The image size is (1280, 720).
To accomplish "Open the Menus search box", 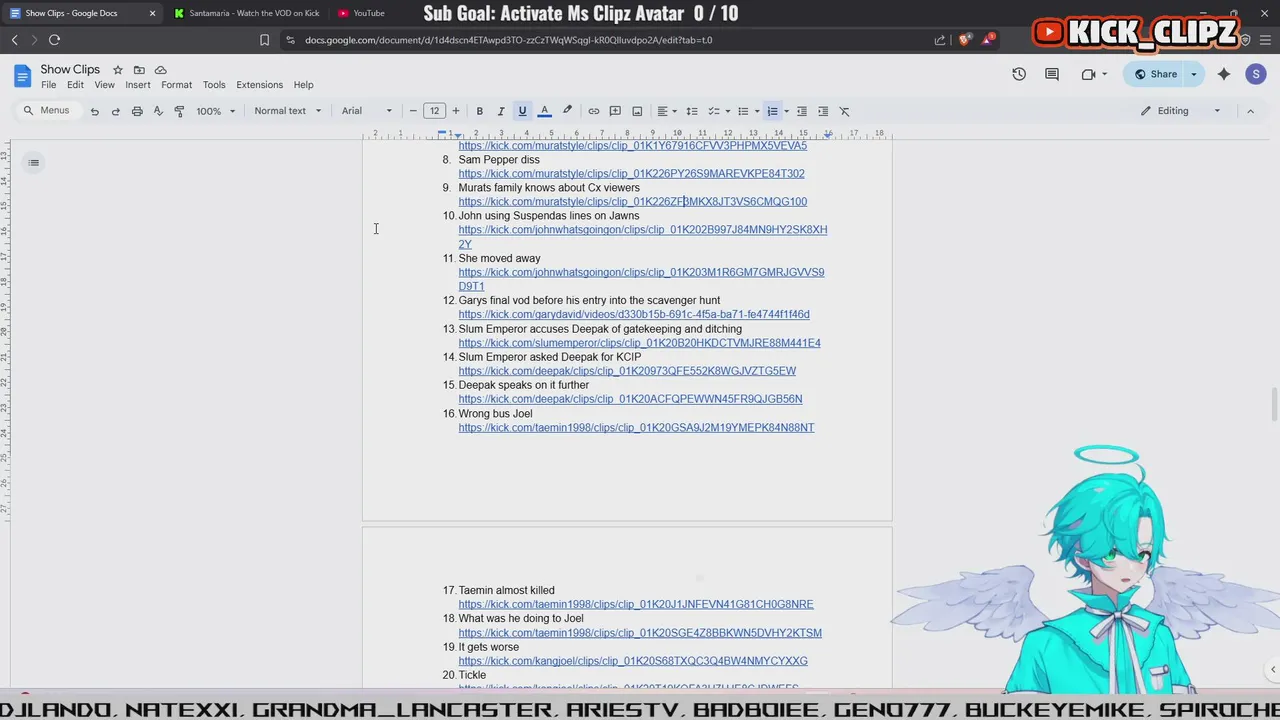I will click(x=47, y=110).
